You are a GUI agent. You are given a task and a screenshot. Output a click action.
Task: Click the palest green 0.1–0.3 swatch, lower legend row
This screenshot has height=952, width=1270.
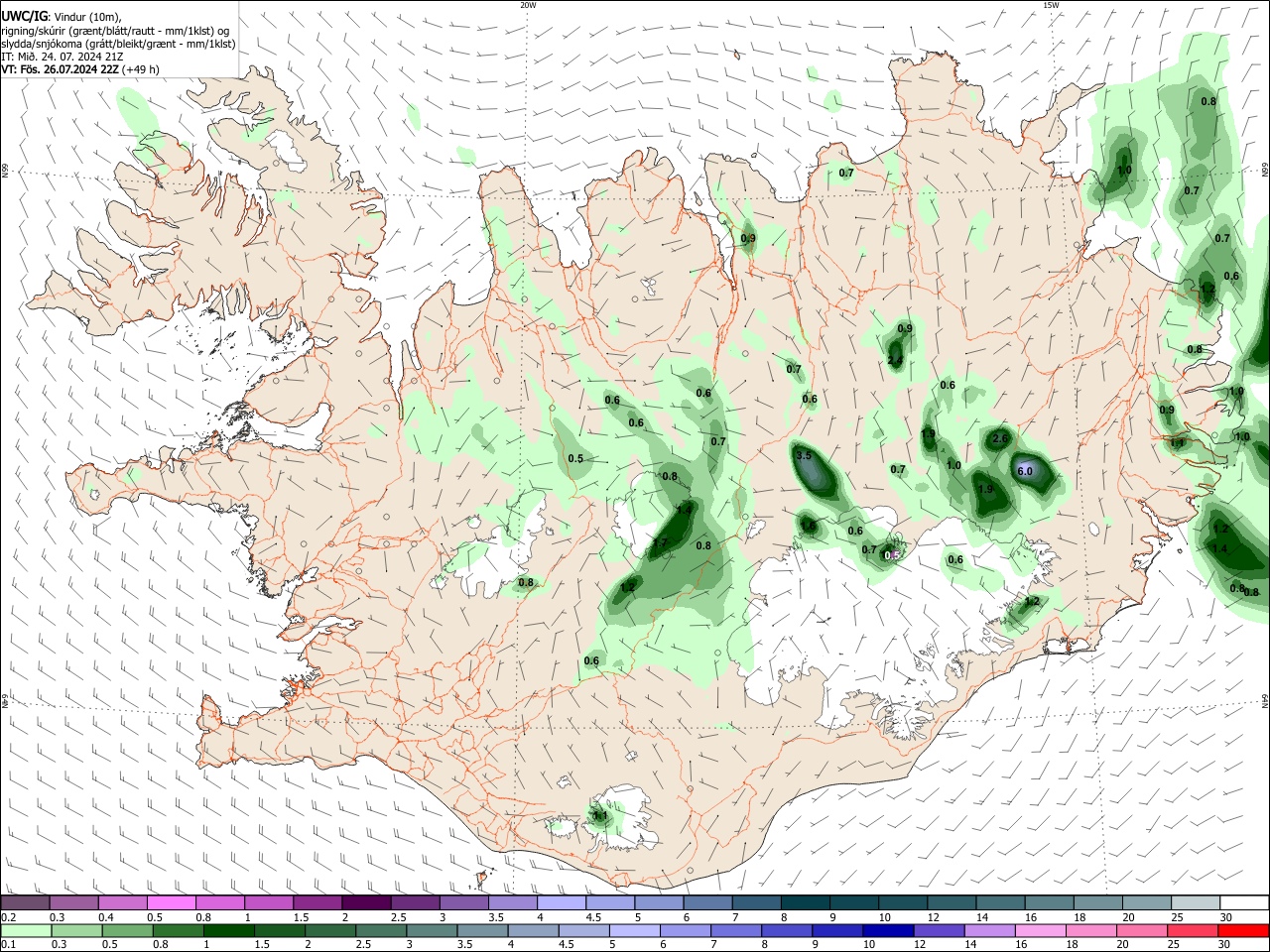pos(26,931)
